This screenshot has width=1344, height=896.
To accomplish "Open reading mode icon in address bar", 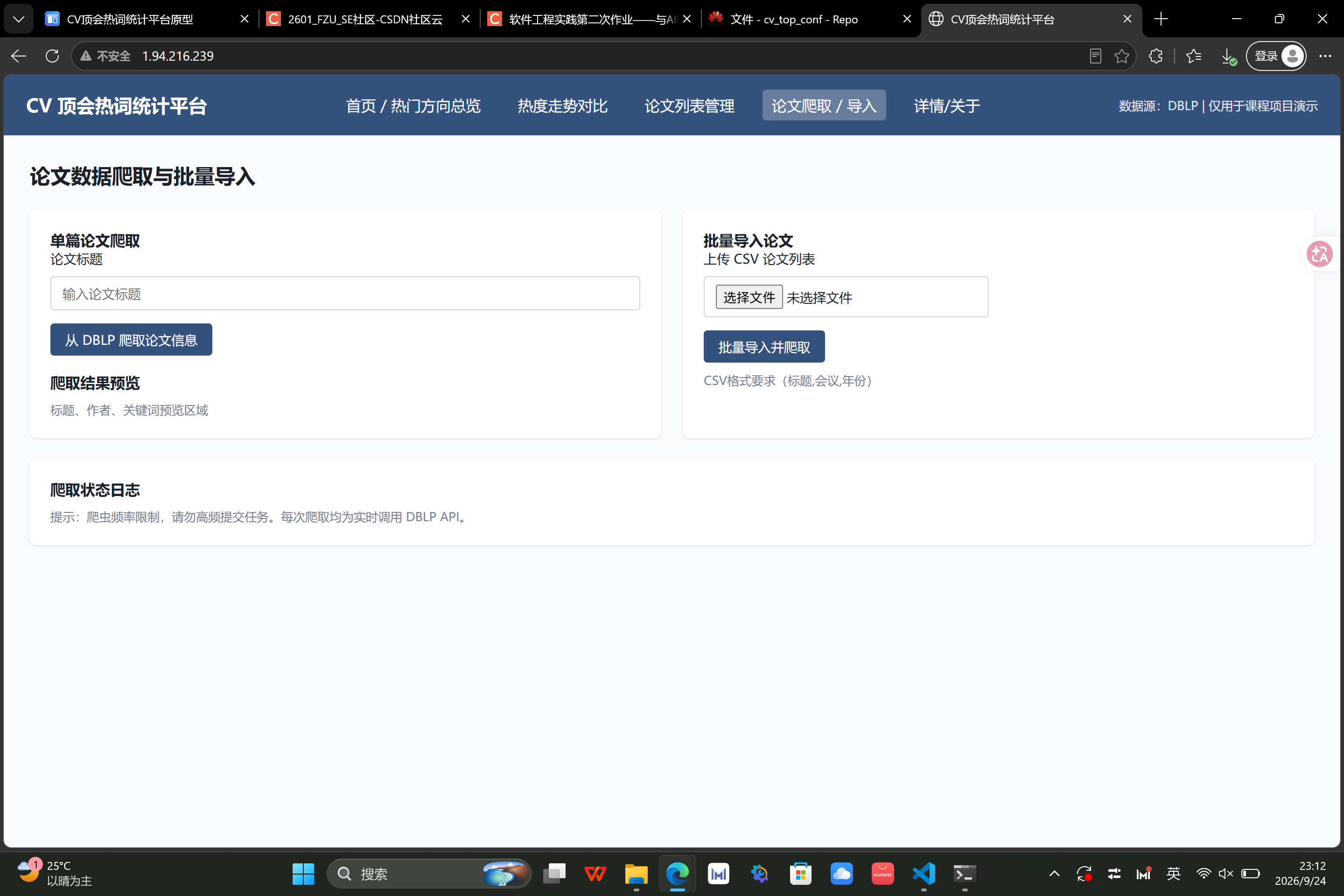I will click(1095, 56).
